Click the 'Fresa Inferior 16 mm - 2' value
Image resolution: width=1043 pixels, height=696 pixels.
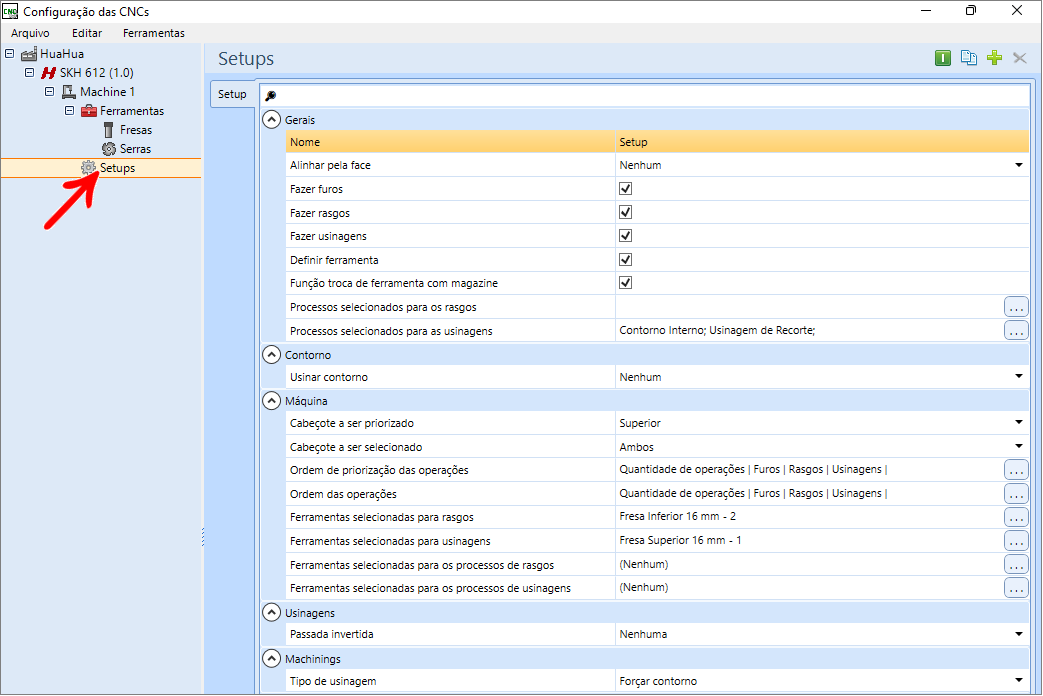[677, 516]
